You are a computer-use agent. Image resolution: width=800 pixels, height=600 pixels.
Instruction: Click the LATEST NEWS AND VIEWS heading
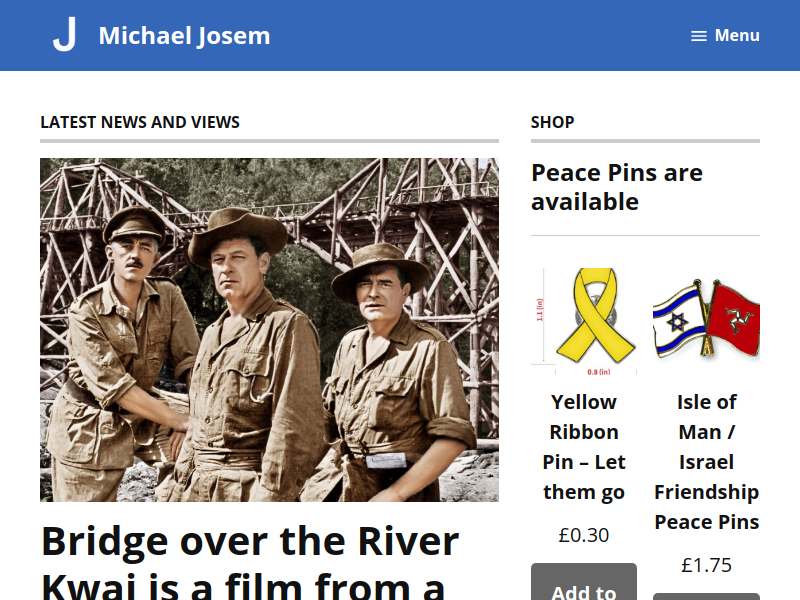[140, 122]
